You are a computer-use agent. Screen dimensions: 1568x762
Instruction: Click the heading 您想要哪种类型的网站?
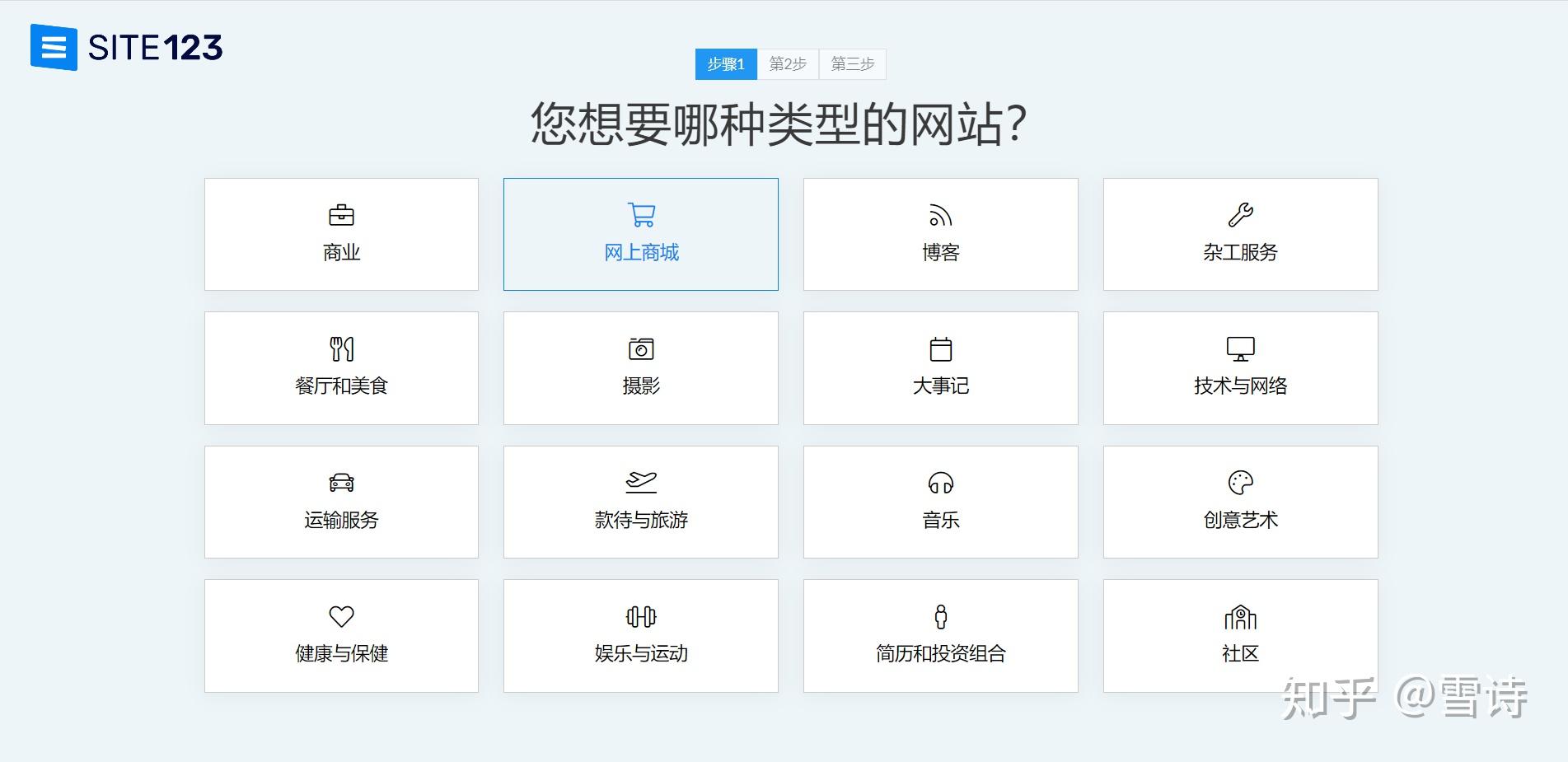[779, 124]
